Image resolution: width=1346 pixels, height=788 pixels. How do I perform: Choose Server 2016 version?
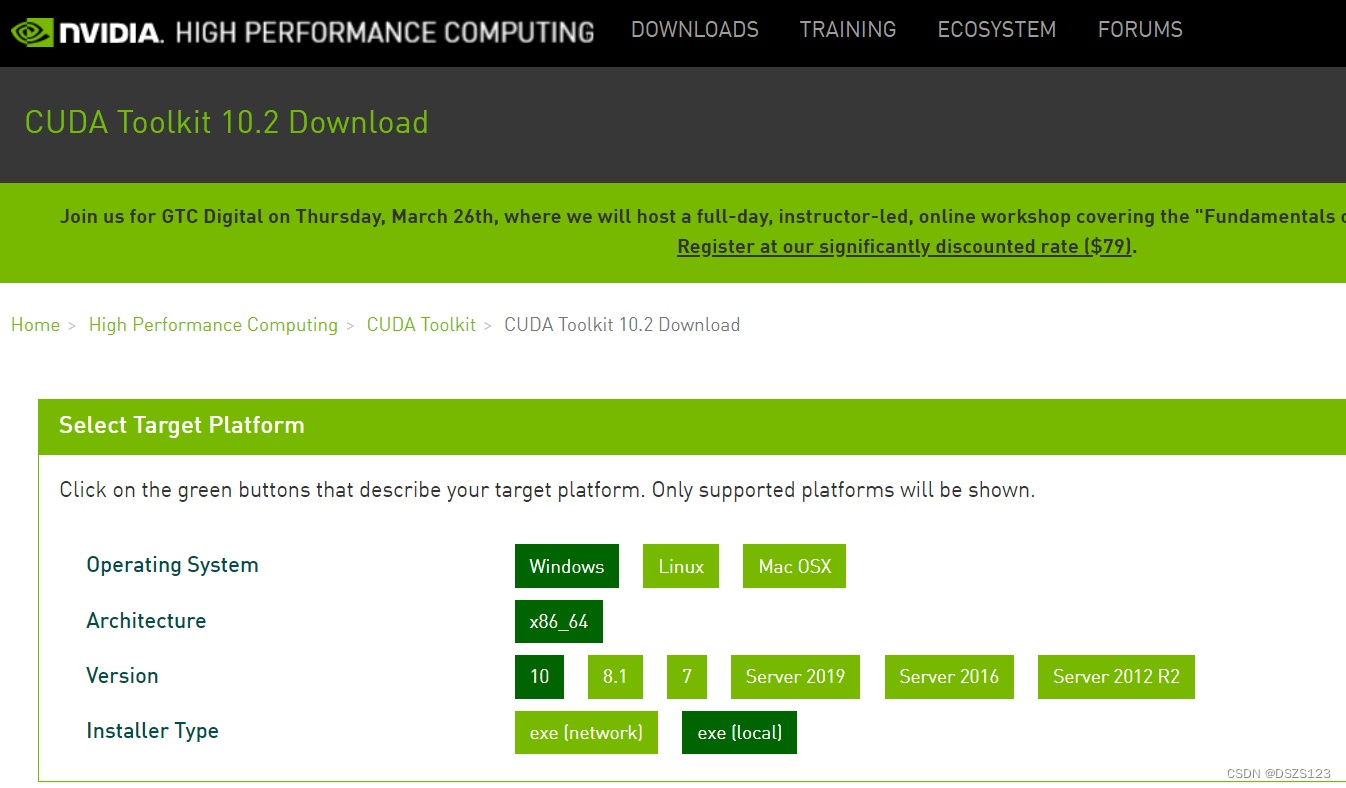[x=949, y=677]
